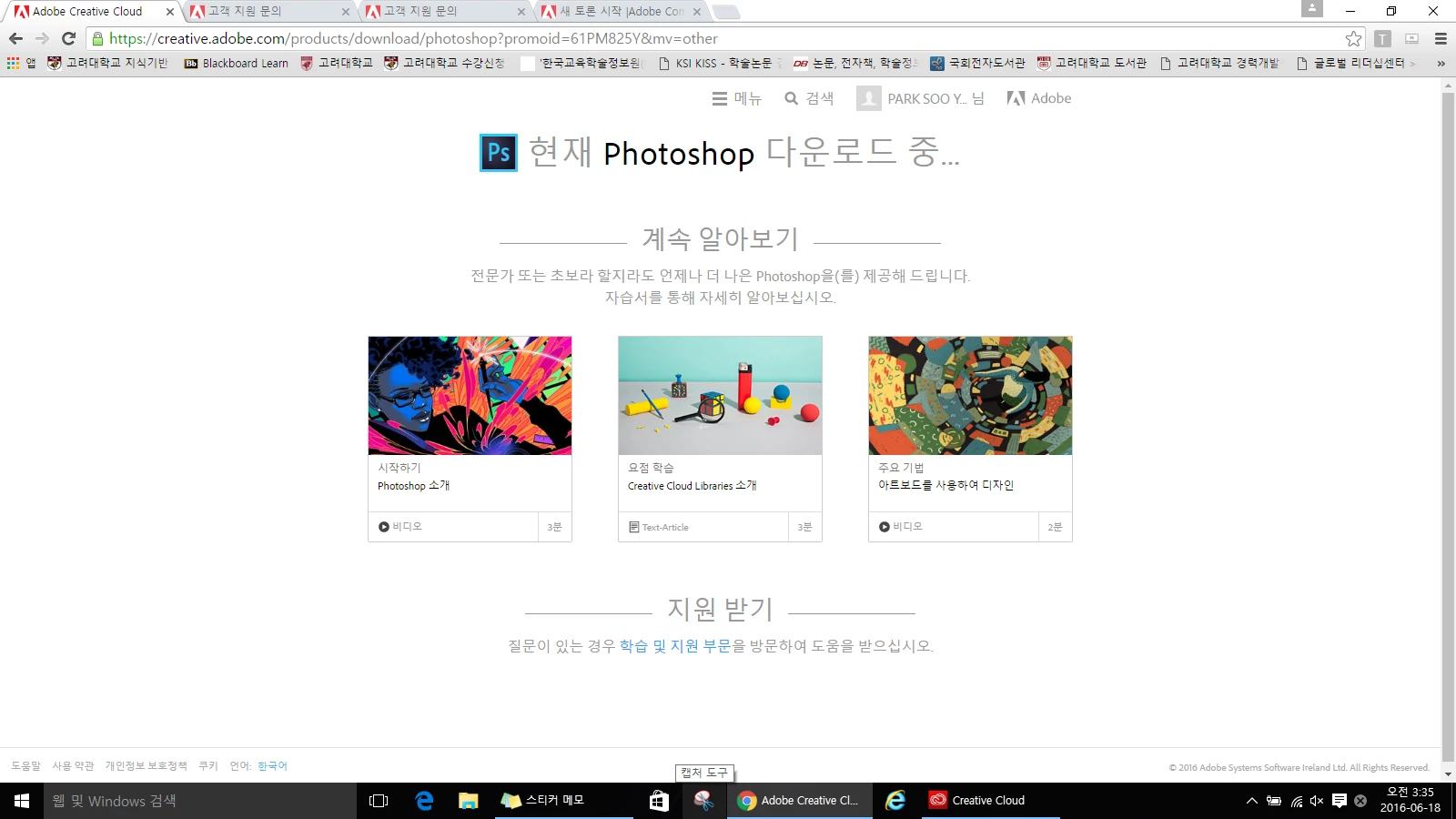Click the Adobe logo link in header
This screenshot has width=1456, height=819.
click(x=1039, y=98)
